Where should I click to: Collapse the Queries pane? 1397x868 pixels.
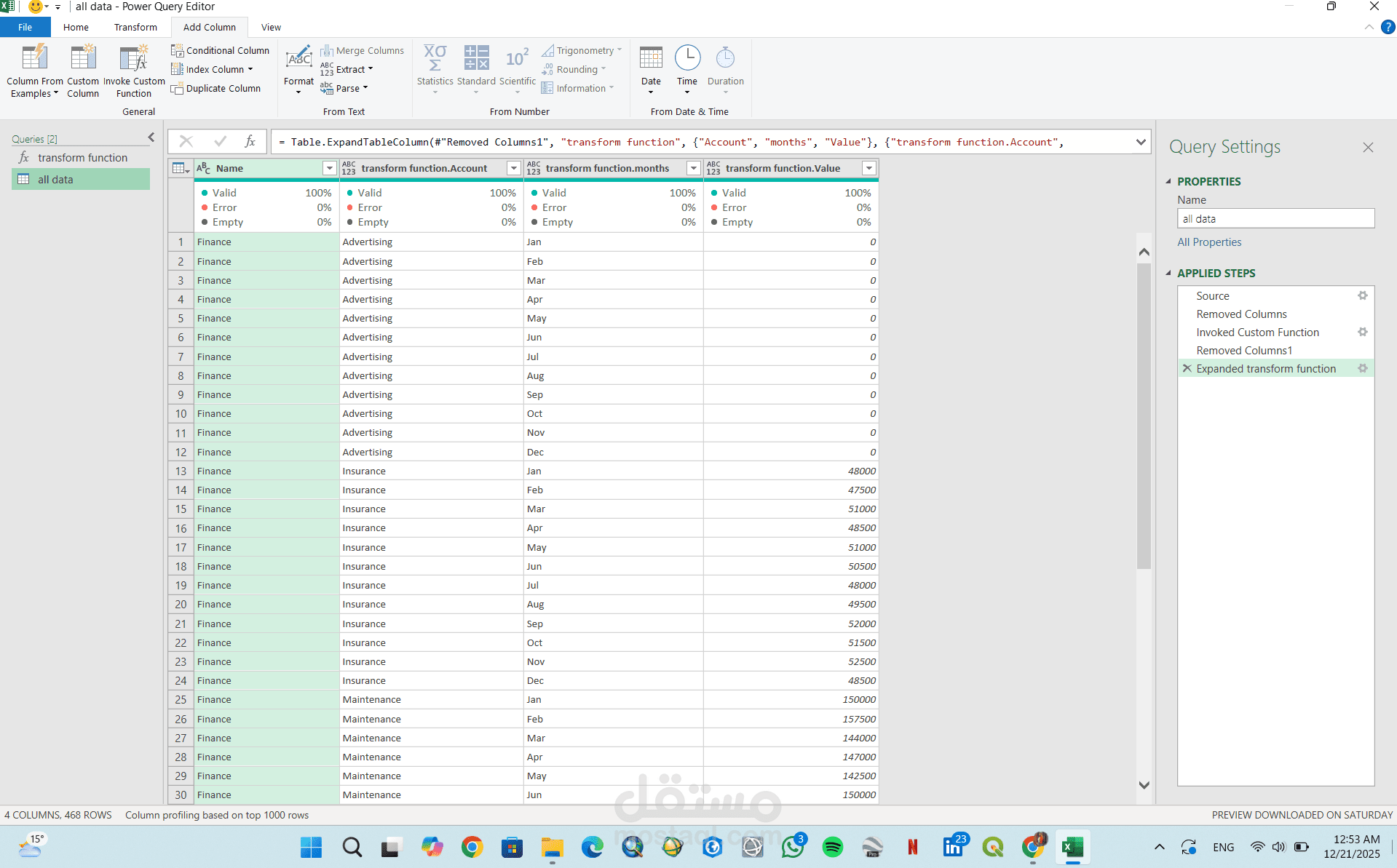[x=151, y=138]
